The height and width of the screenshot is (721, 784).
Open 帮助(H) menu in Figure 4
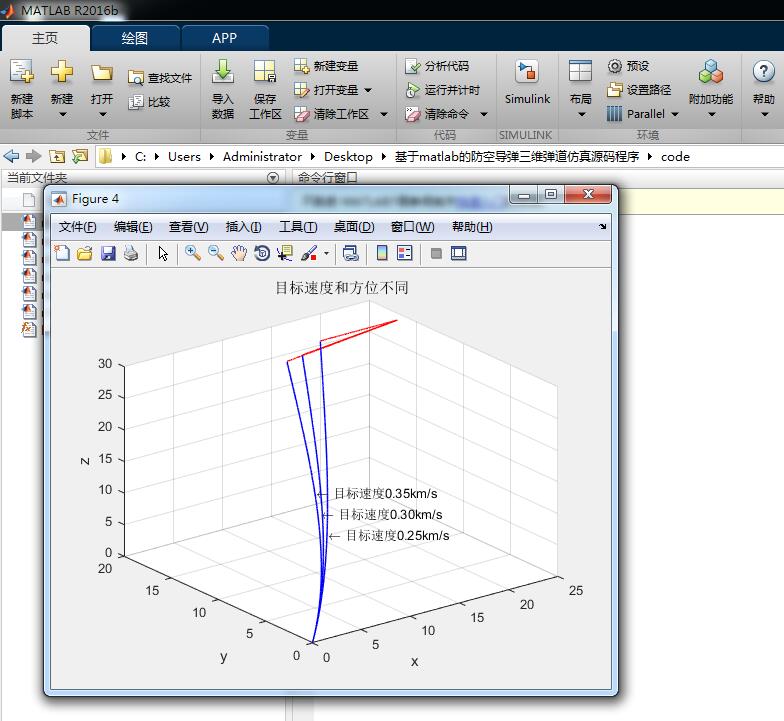click(x=472, y=227)
